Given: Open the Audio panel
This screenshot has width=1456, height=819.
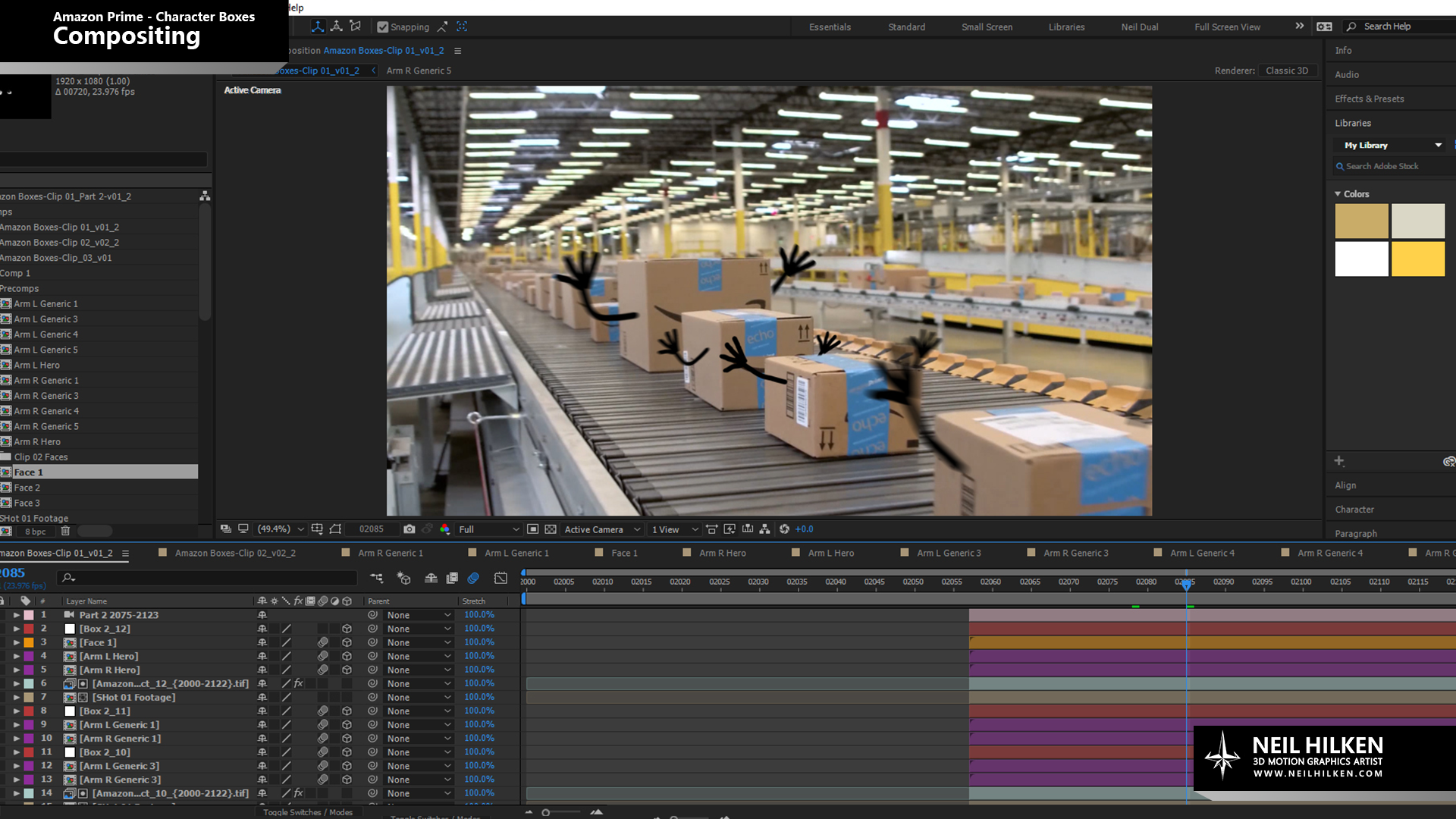Looking at the screenshot, I should pos(1347,74).
